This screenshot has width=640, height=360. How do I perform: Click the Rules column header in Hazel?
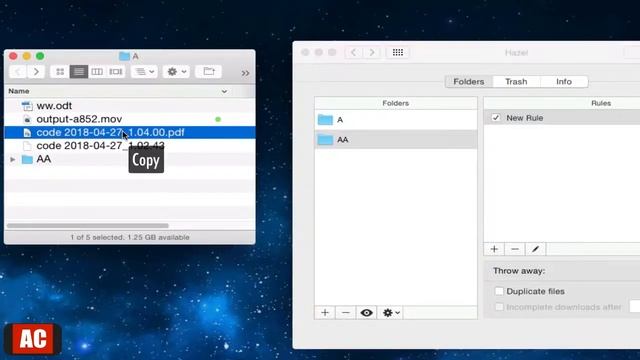(x=601, y=103)
